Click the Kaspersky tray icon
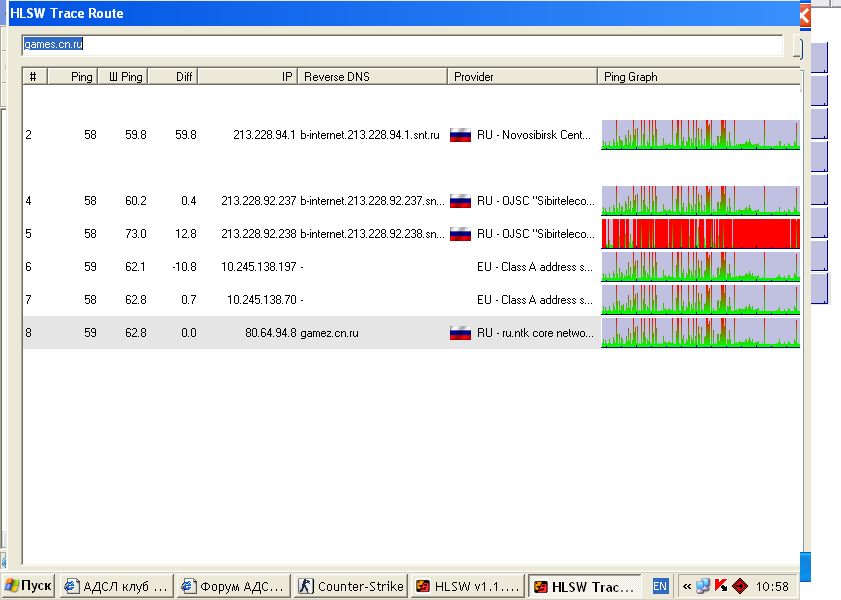Image resolution: width=841 pixels, height=600 pixels. [721, 586]
